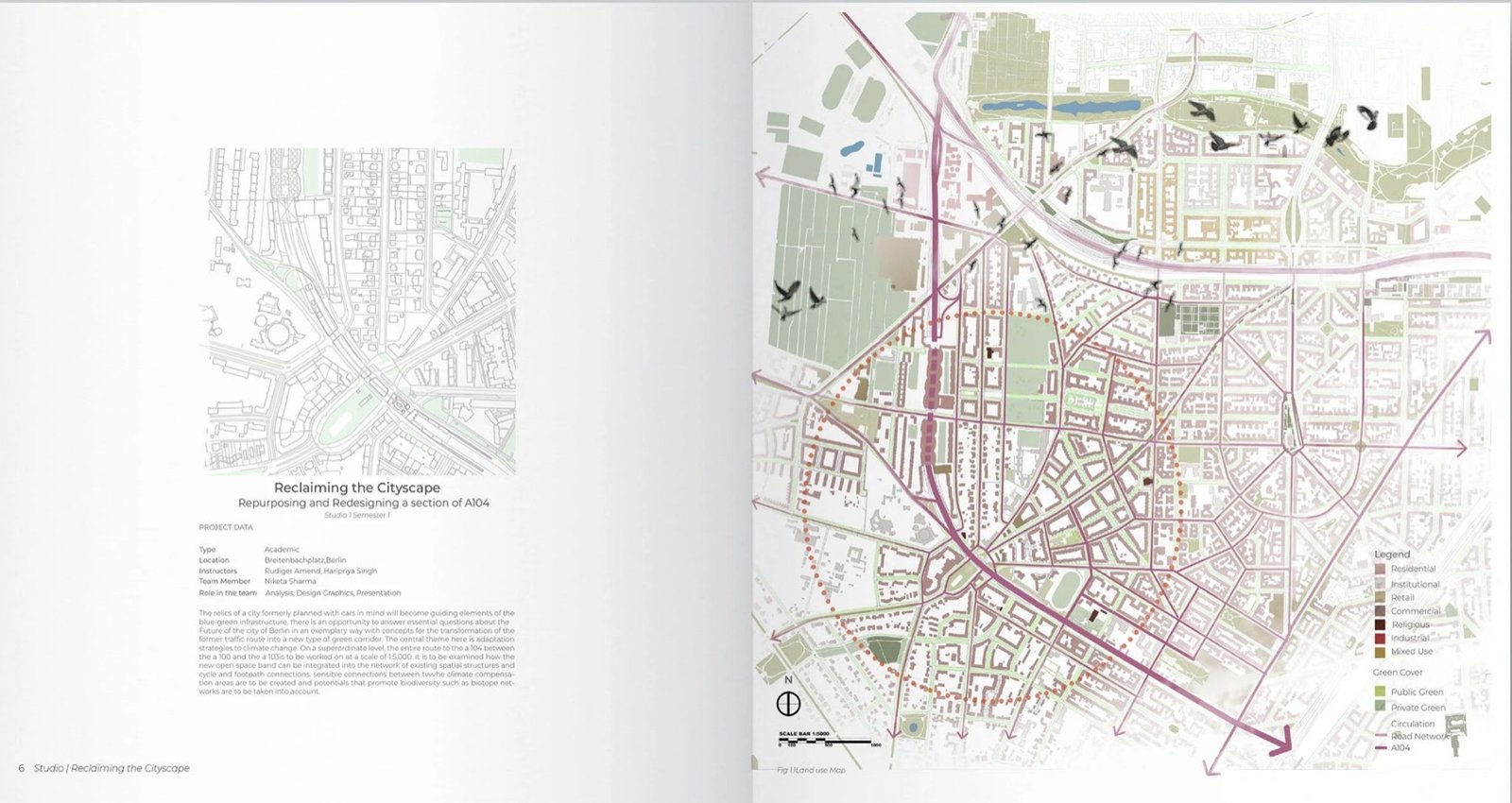This screenshot has height=803, width=1512.
Task: Click the page number 6
Action: click(x=21, y=768)
